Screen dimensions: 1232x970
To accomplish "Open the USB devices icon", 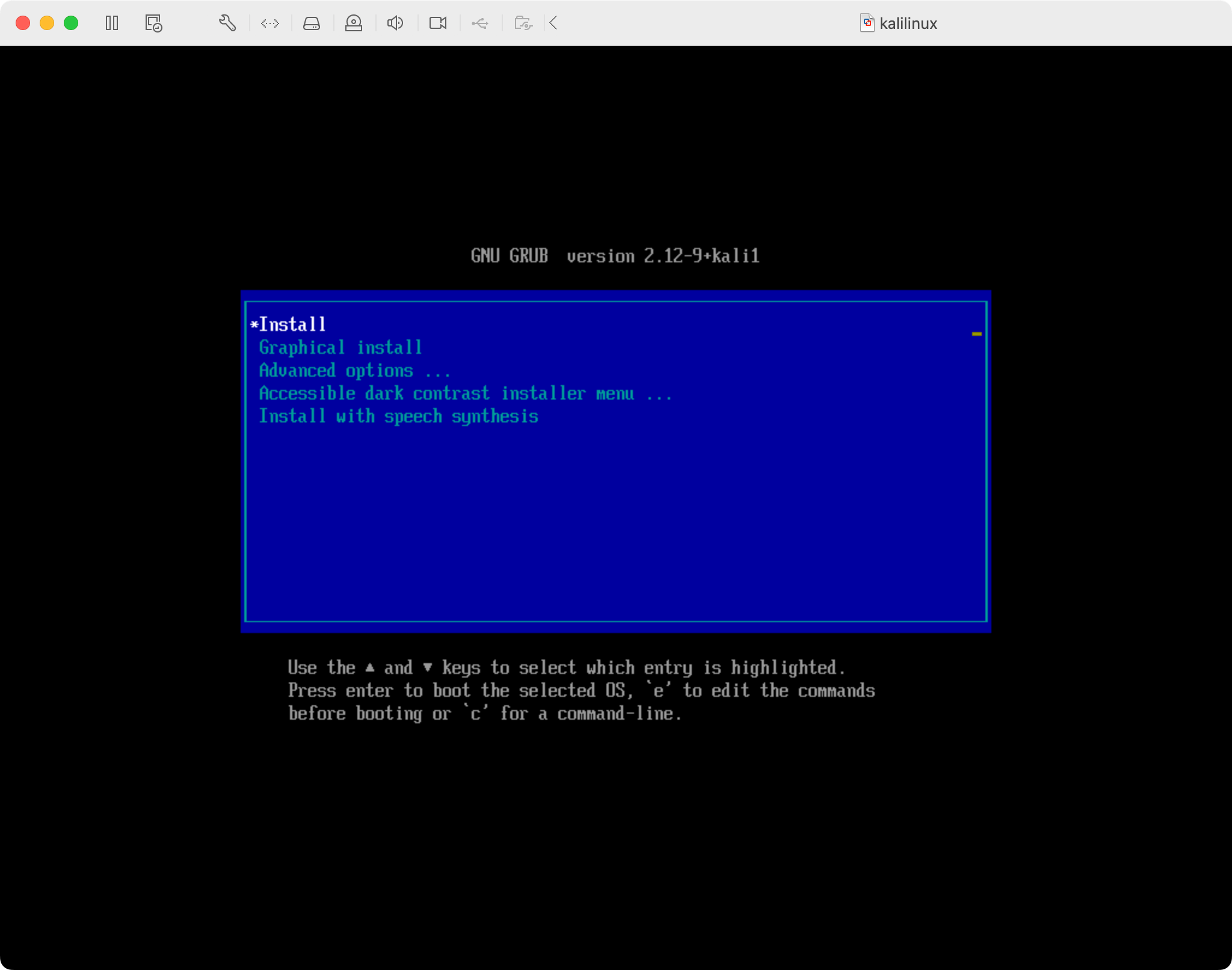I will point(480,23).
